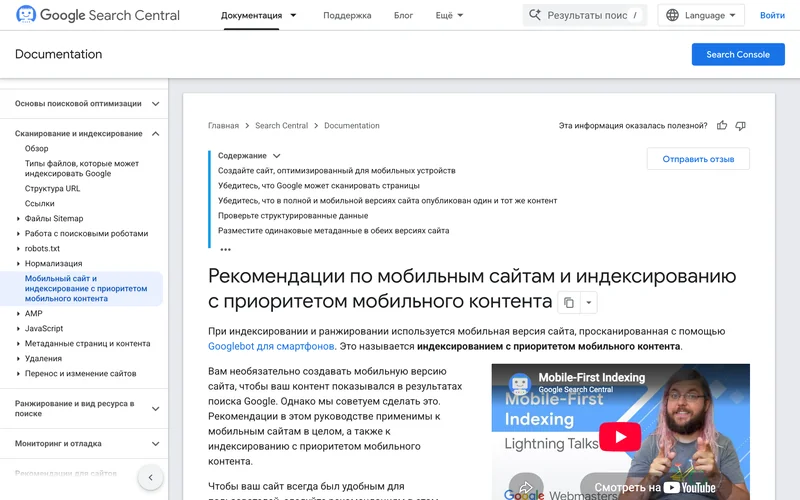This screenshot has width=800, height=500.
Task: Expand Метаданные страниц и контента item
Action: (x=18, y=343)
